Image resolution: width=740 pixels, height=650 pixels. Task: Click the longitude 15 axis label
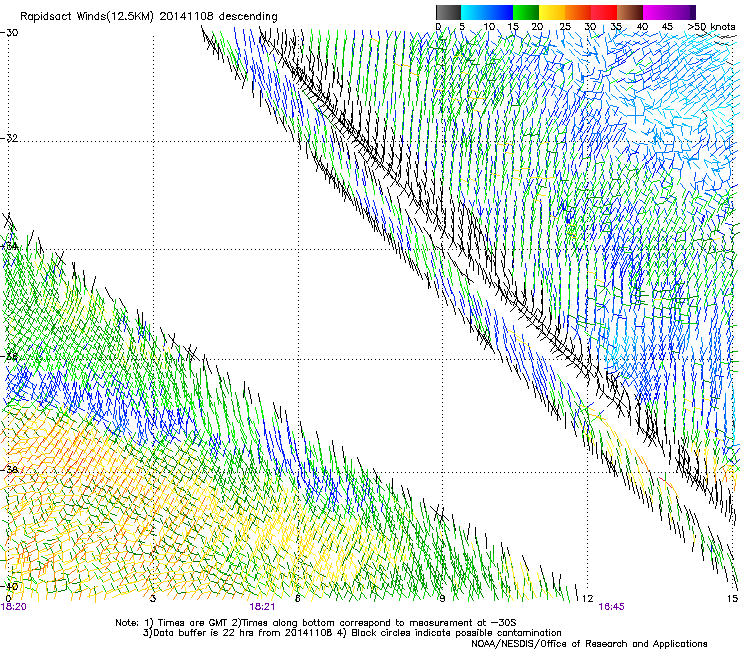click(732, 599)
